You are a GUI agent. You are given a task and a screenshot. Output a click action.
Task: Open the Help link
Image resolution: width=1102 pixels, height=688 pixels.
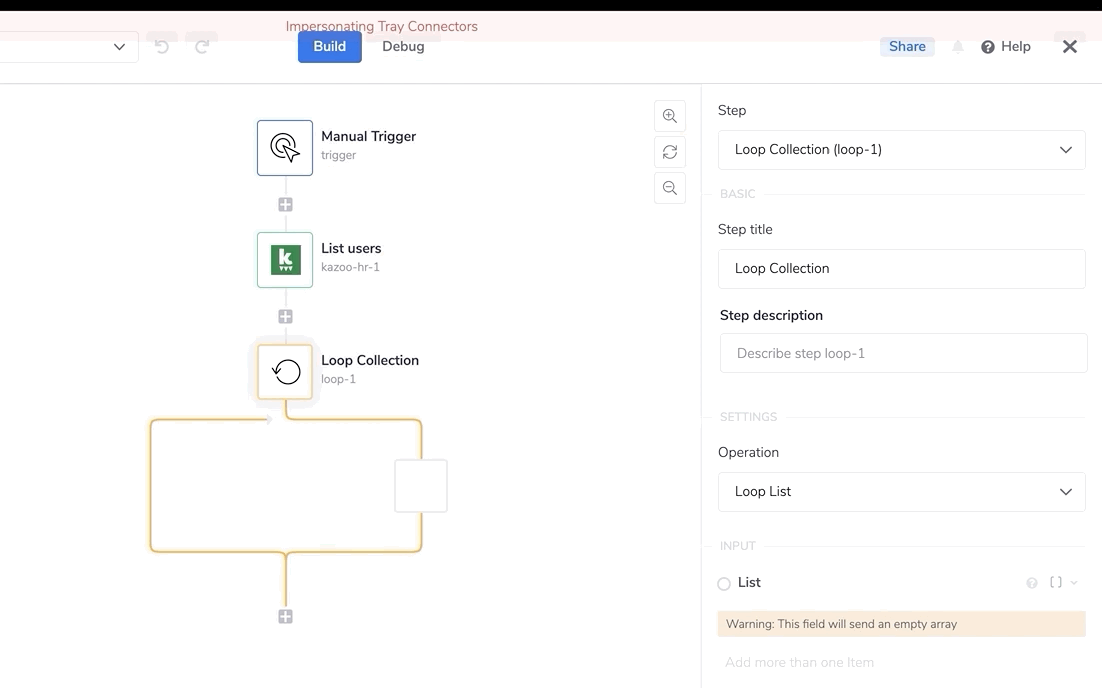(1006, 47)
